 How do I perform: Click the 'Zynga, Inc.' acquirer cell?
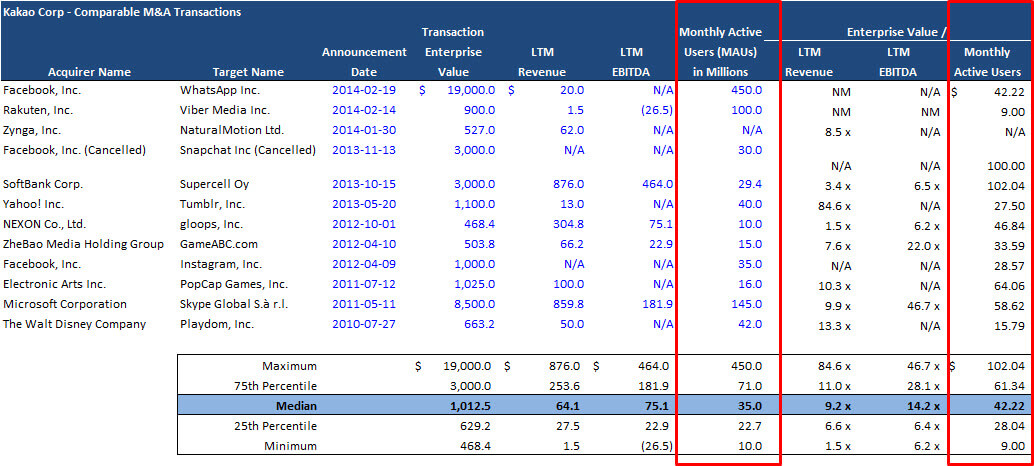[30, 131]
